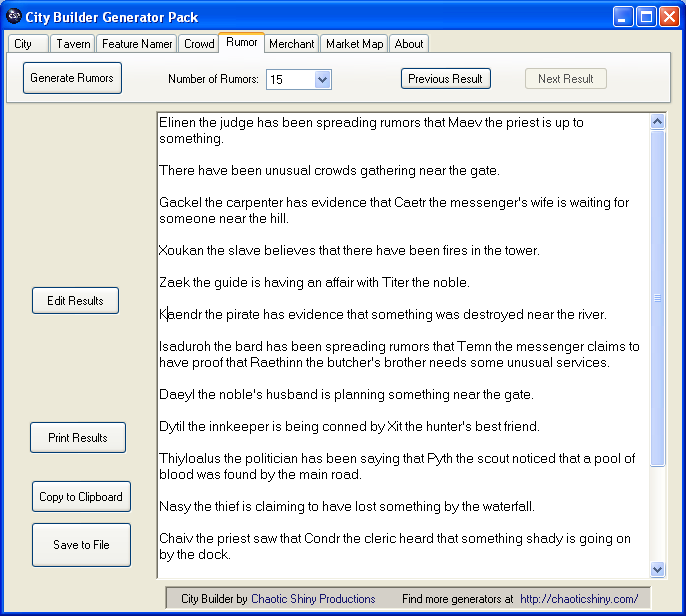Click the Previous Result button
This screenshot has width=686, height=616.
click(445, 79)
